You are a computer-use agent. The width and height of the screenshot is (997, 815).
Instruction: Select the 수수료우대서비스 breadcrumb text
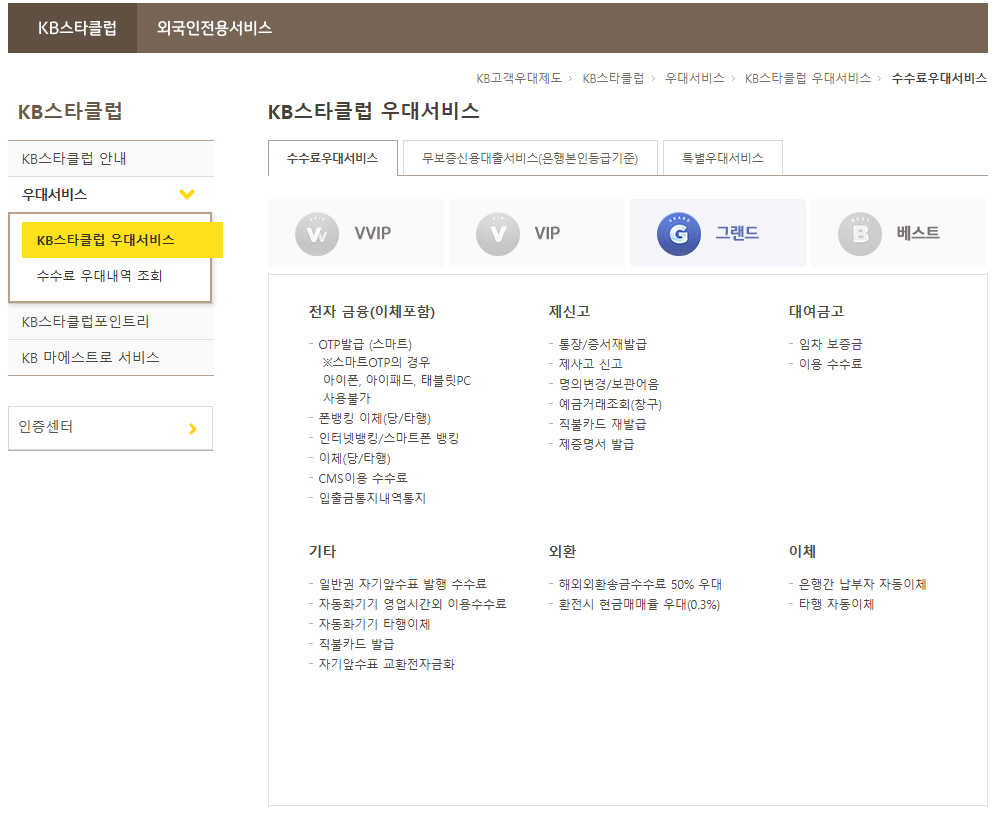pyautogui.click(x=939, y=78)
